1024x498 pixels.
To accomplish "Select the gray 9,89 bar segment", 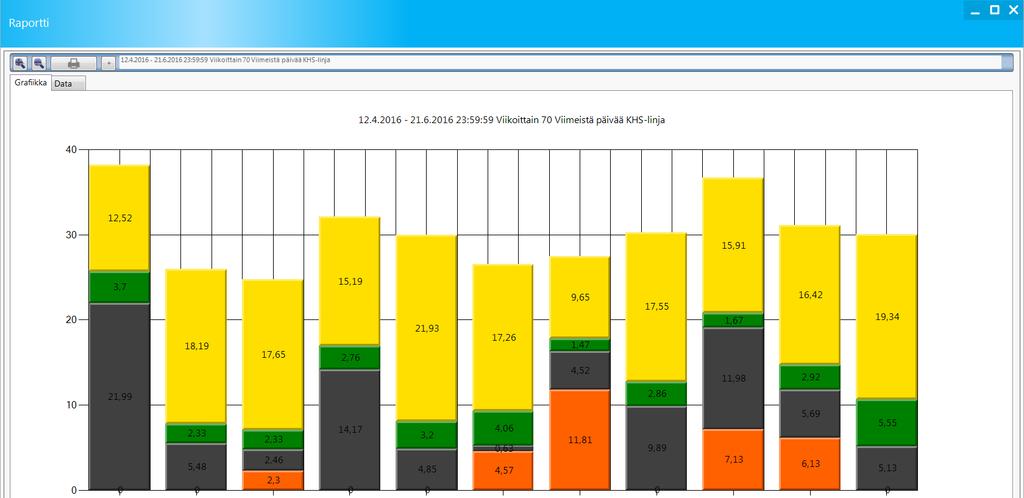I will (x=656, y=448).
